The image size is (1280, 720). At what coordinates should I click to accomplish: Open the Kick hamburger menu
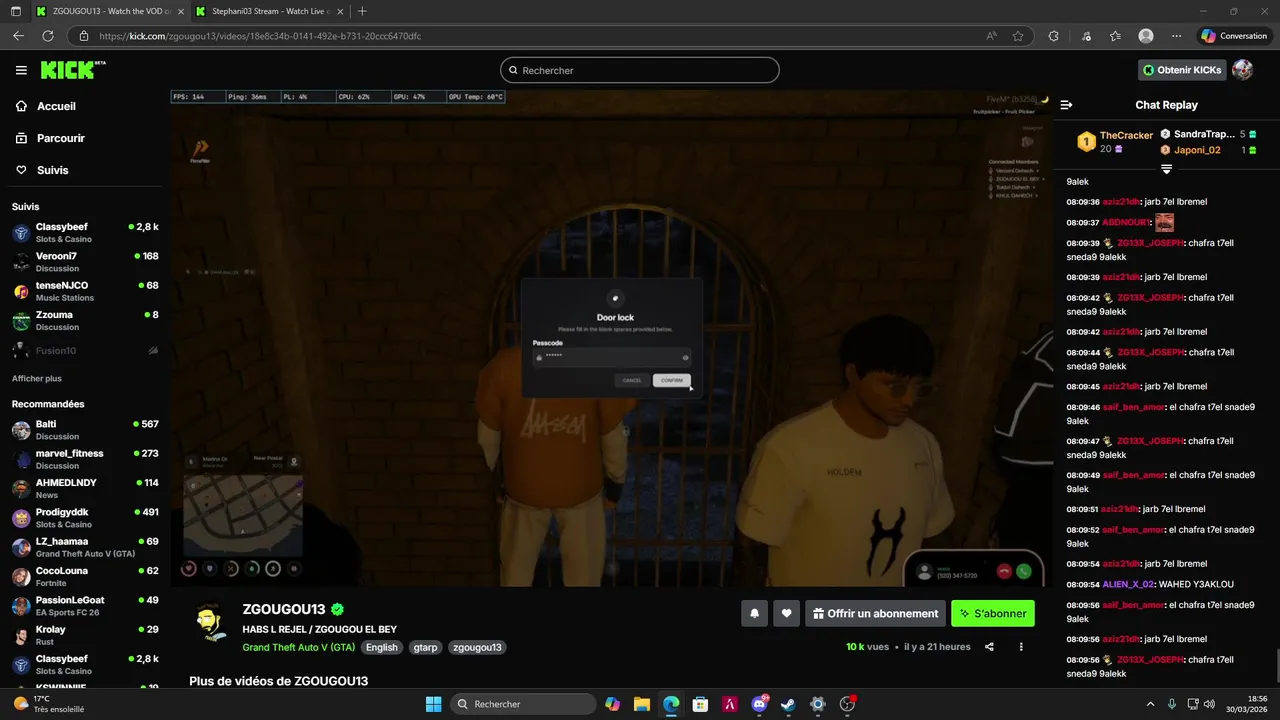(x=21, y=70)
